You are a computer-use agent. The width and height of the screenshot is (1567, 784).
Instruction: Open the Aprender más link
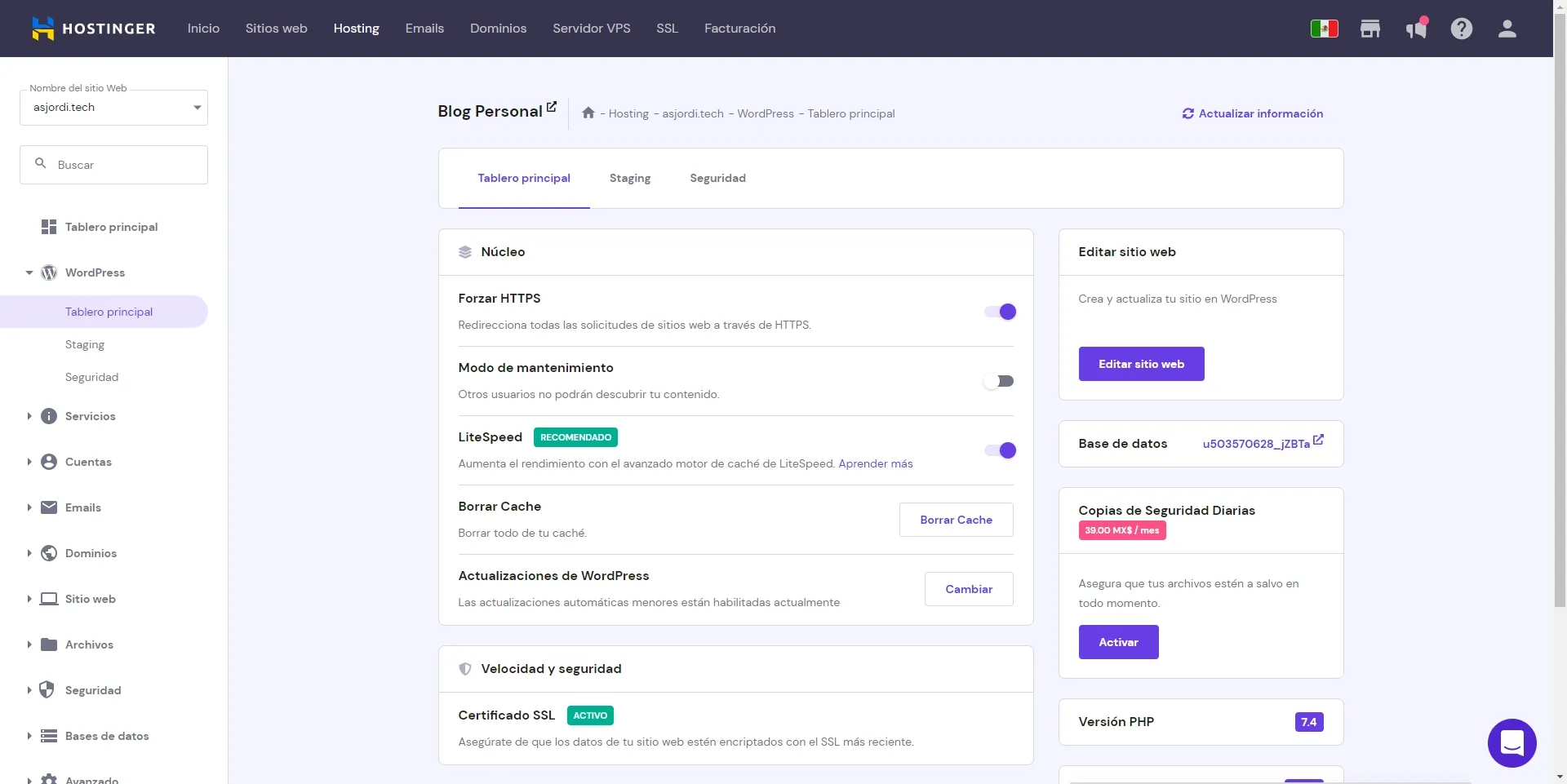point(876,463)
